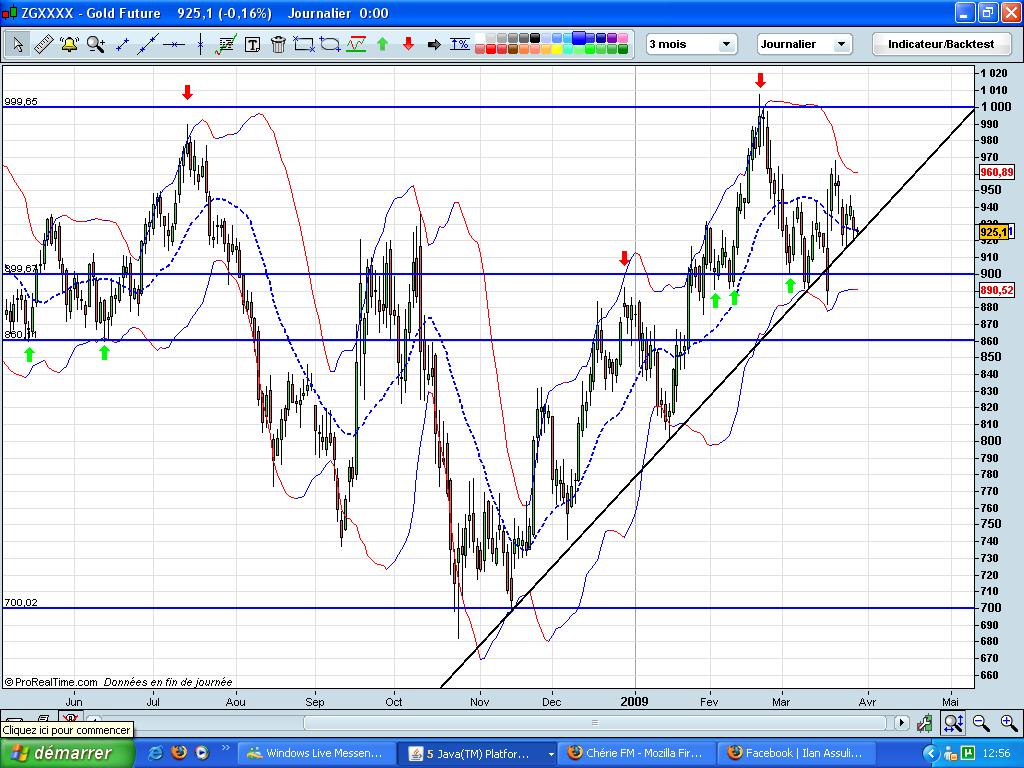Screen dimensions: 1024x768
Task: Expand Java taskbar group dropdown arrow
Action: pyautogui.click(x=551, y=754)
